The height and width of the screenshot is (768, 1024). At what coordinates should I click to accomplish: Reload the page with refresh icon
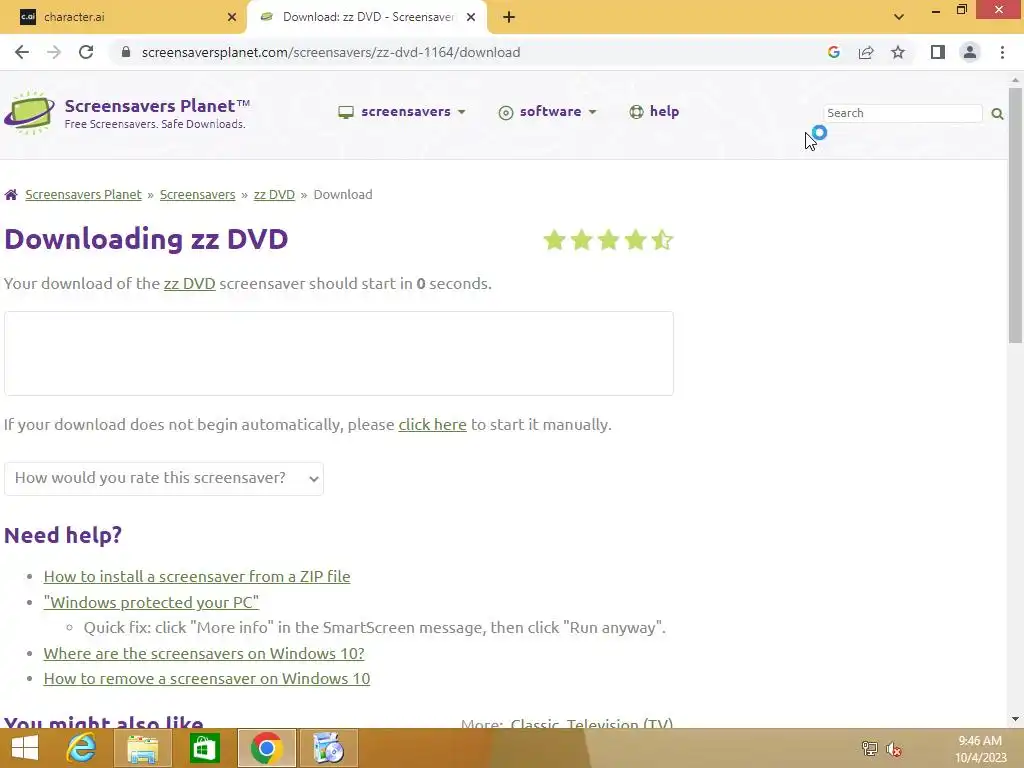point(86,52)
